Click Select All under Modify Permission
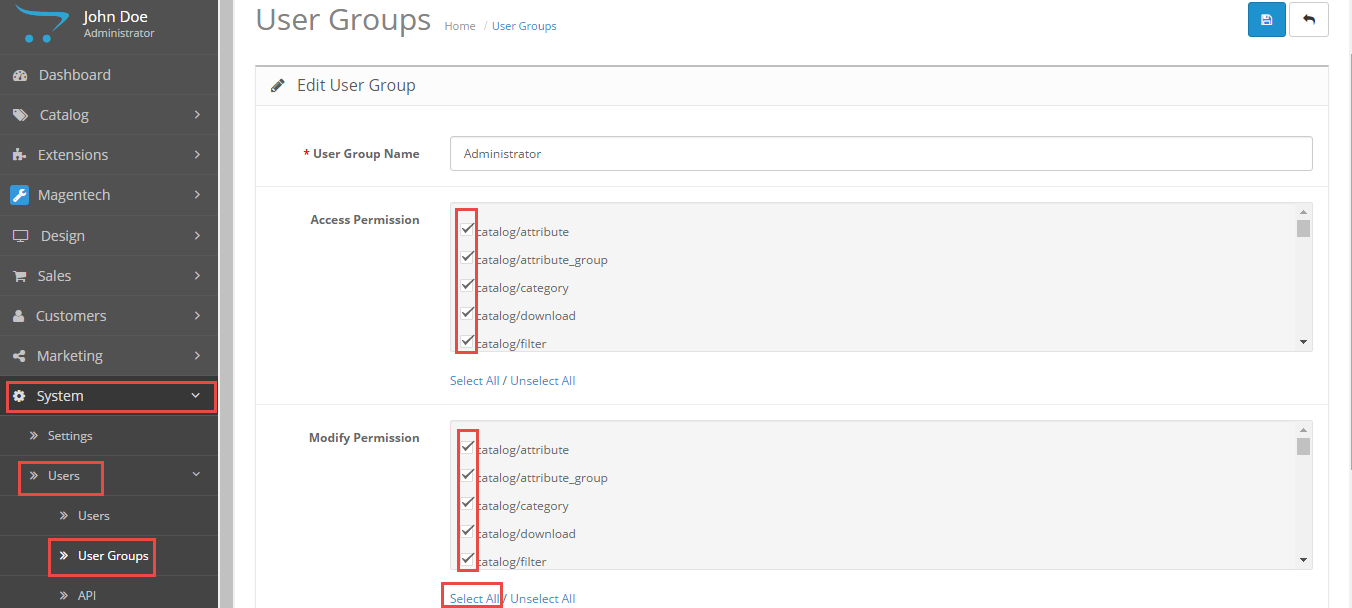 click(x=474, y=599)
